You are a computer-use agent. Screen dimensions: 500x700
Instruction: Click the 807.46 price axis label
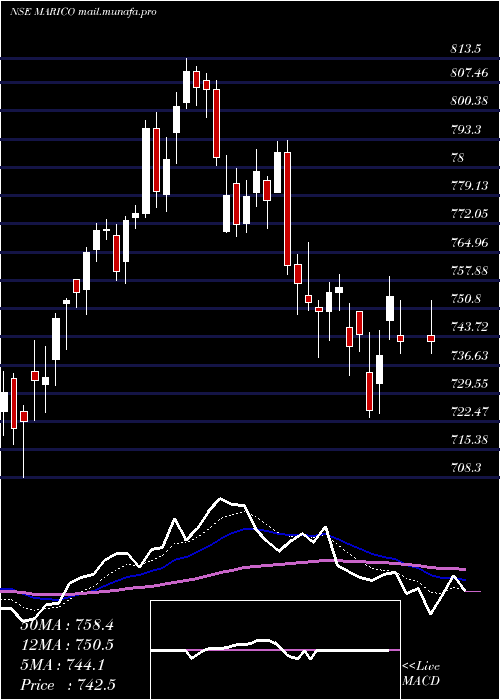(x=469, y=72)
